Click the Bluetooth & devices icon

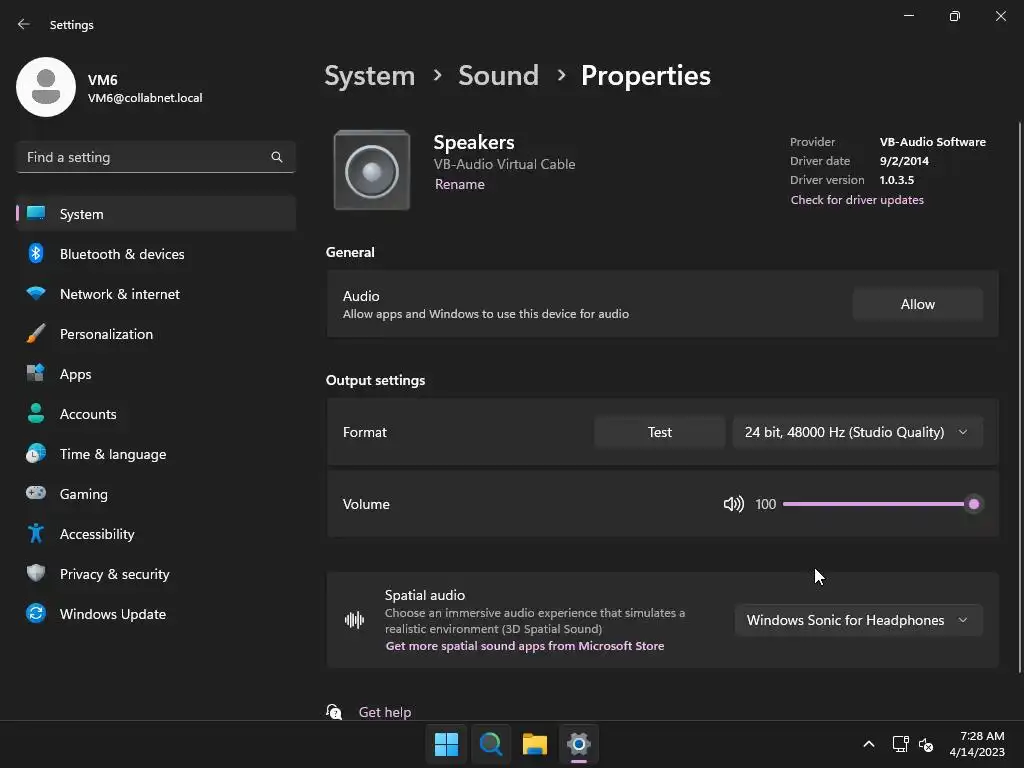pos(36,254)
